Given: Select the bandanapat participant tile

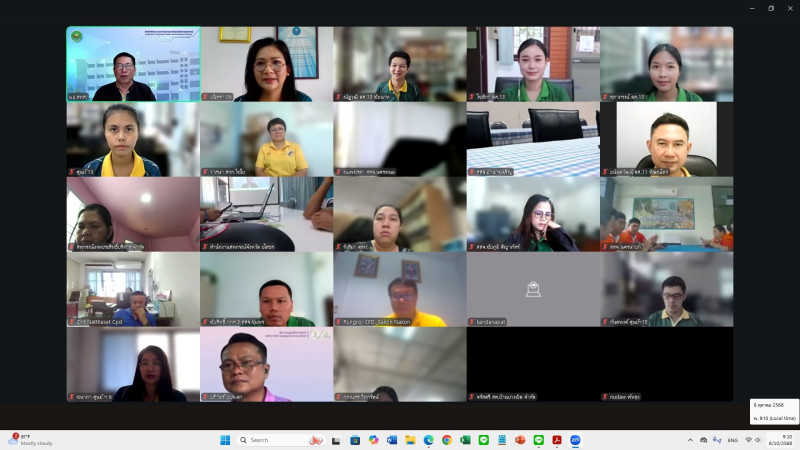Looking at the screenshot, I should [x=533, y=289].
